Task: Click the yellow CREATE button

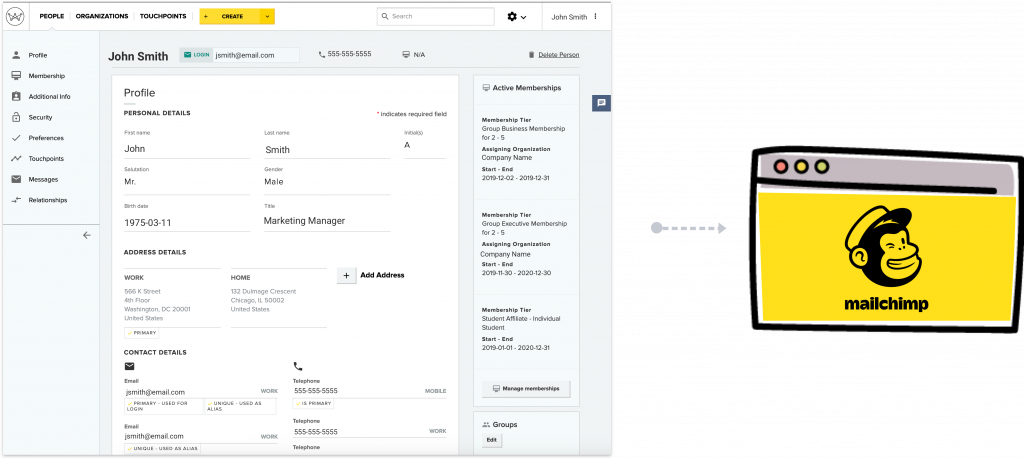Action: click(229, 16)
